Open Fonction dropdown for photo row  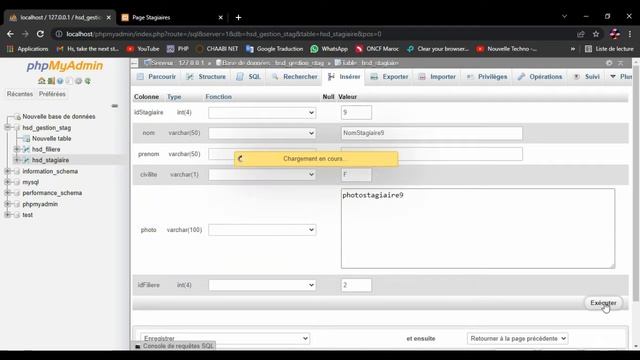[262, 230]
